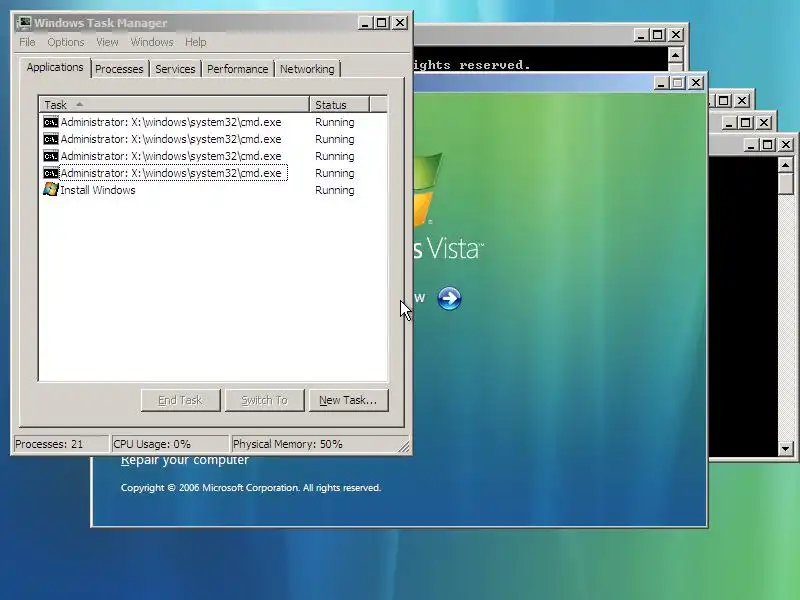
Task: Select the Install Windows task row
Action: point(98,190)
